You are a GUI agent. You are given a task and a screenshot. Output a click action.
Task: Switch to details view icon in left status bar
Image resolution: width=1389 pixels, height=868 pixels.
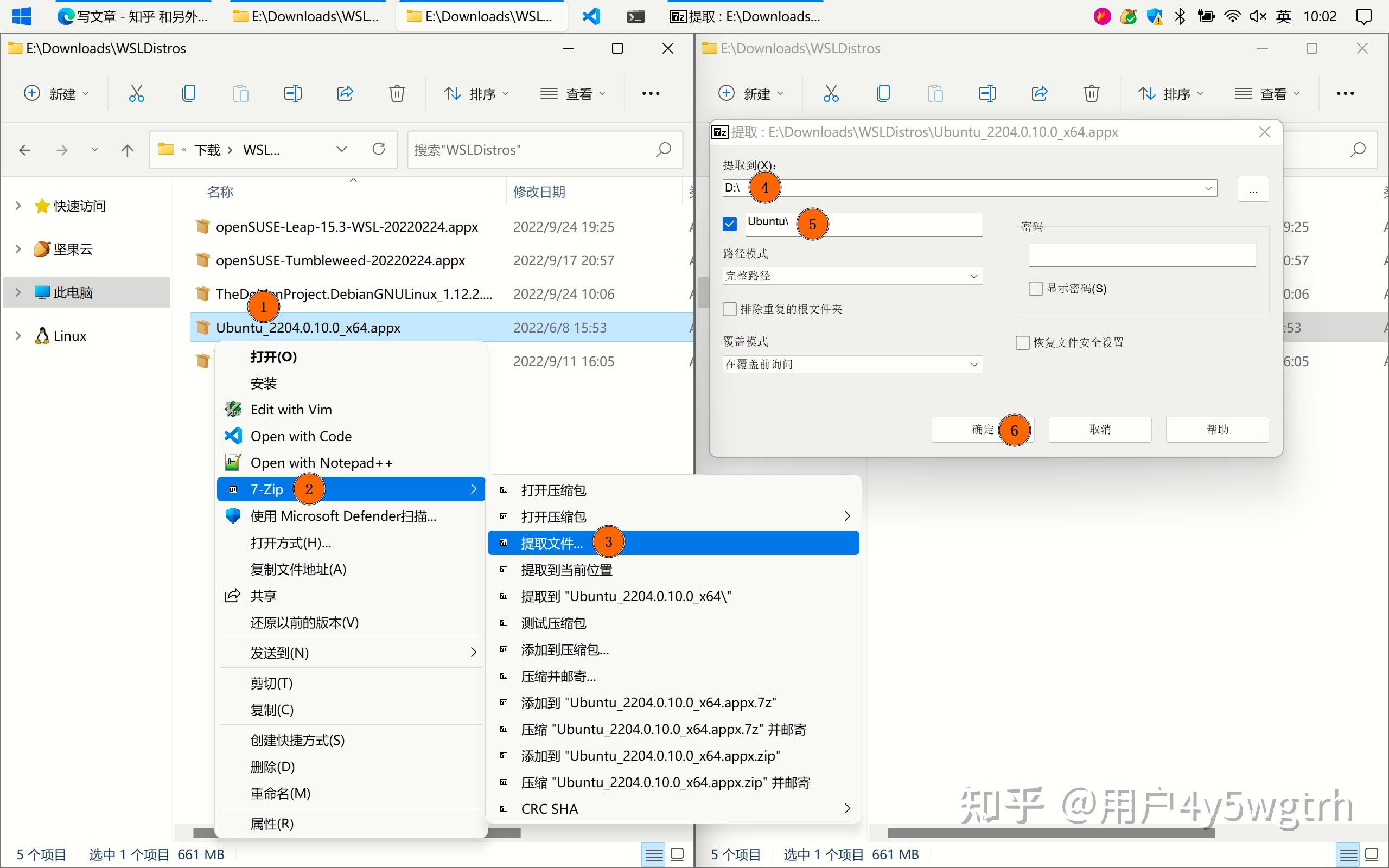(654, 855)
